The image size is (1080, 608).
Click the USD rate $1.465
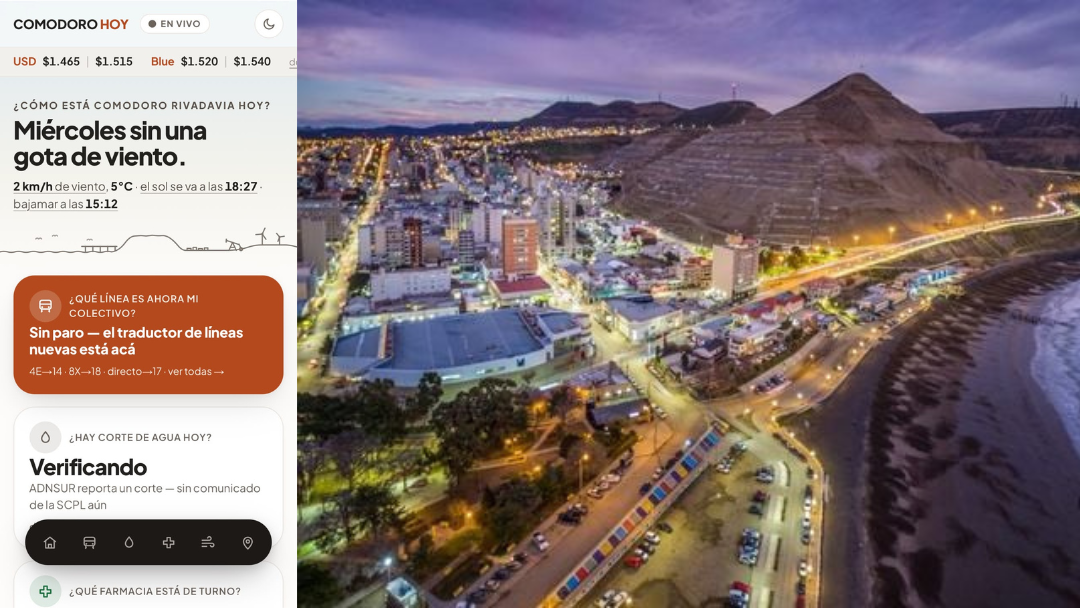(x=61, y=61)
